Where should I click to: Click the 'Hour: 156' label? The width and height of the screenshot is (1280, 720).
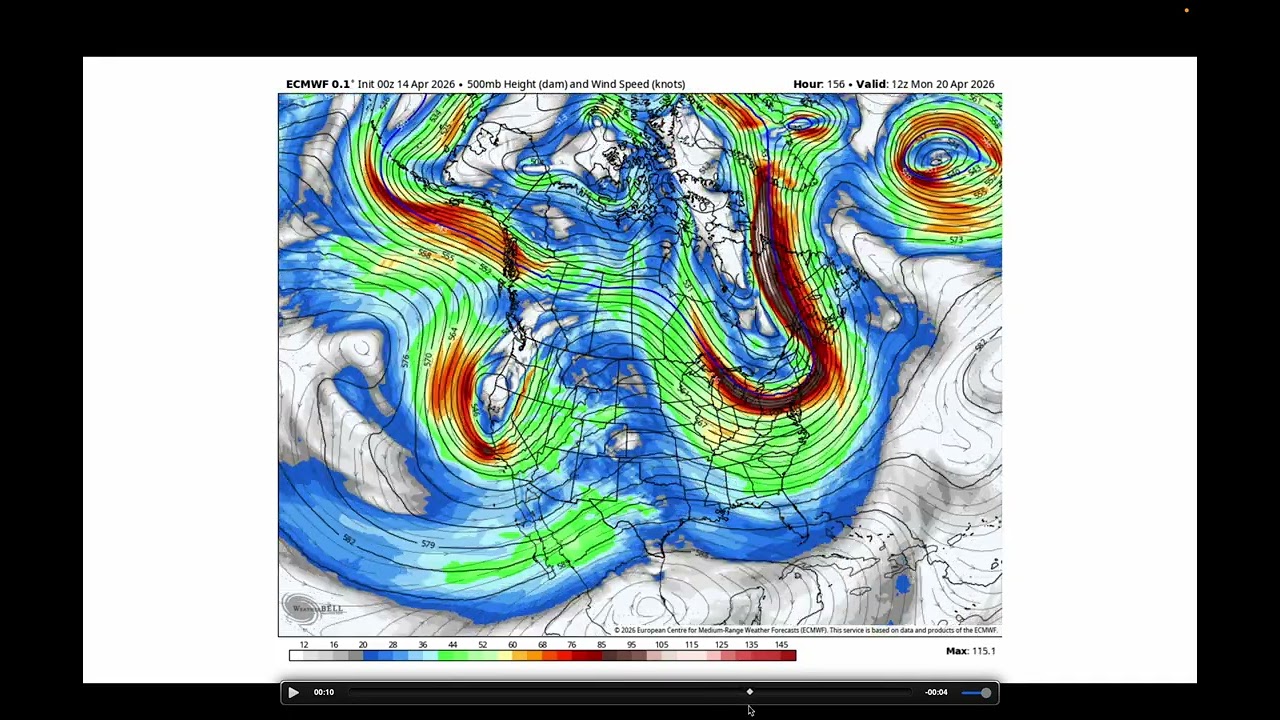pos(819,84)
